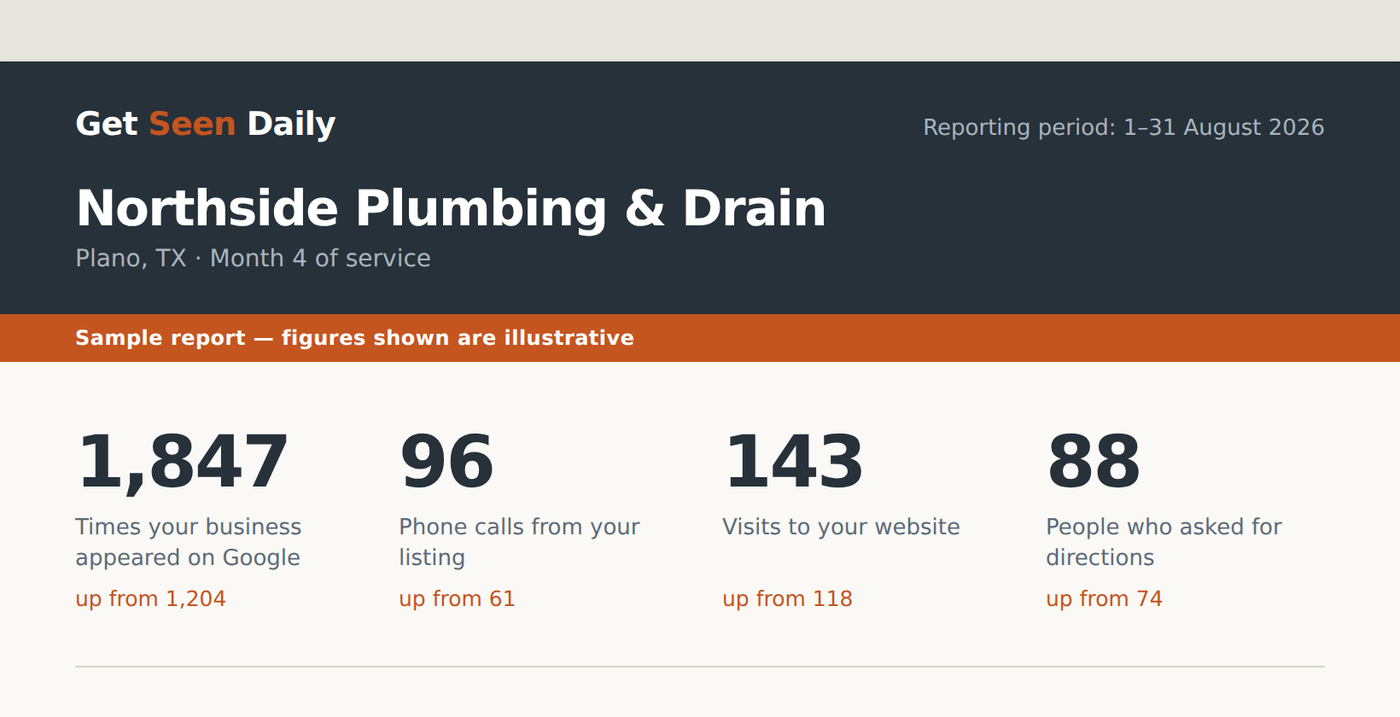The image size is (1400, 717).
Task: Click the Sample report illustrative figures banner
Action: 700,338
